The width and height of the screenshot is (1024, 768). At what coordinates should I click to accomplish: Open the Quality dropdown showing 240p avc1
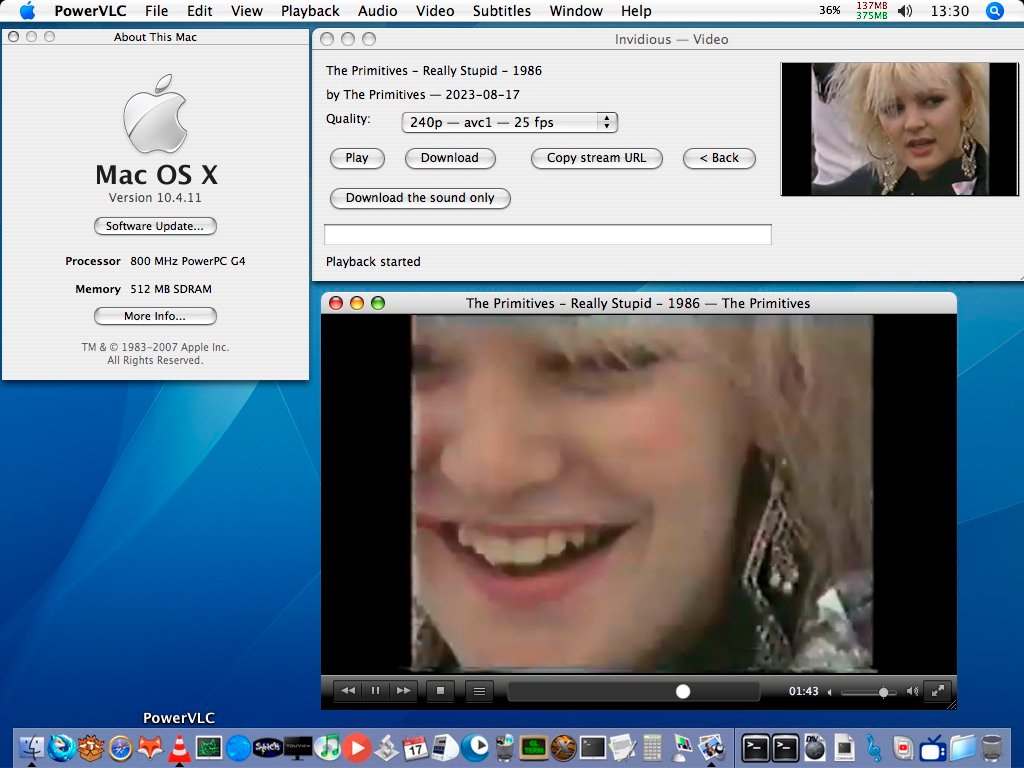(x=509, y=122)
